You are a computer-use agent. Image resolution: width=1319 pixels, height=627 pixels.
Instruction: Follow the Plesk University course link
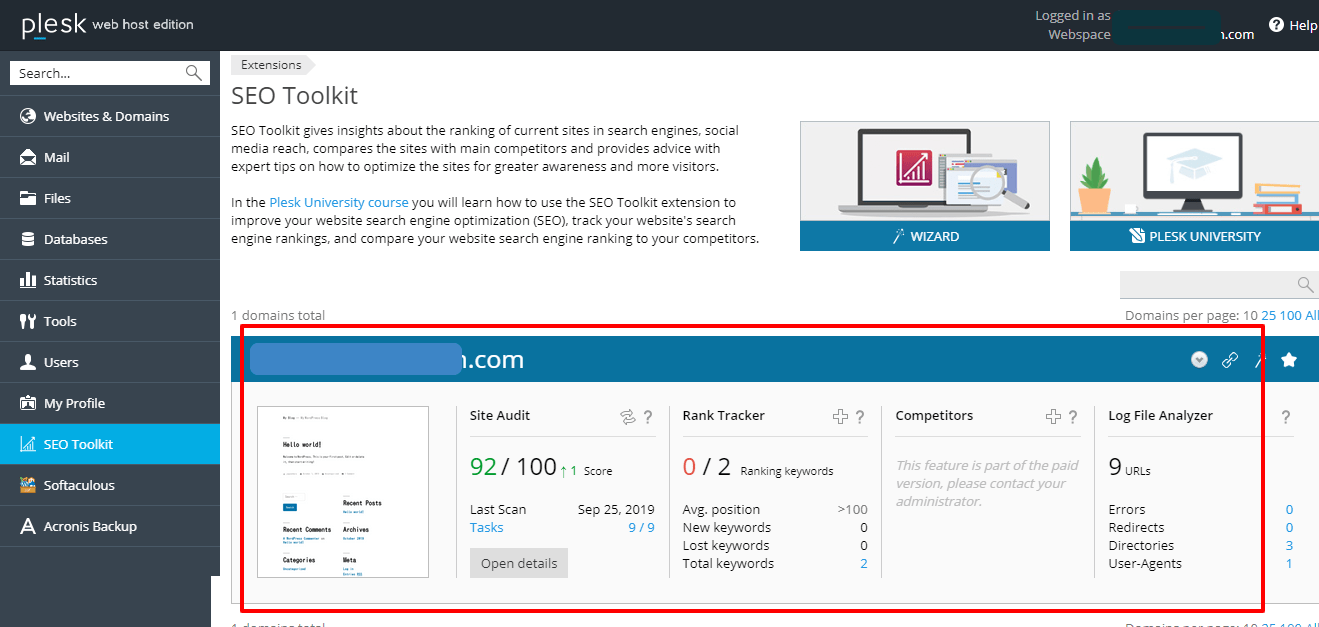(x=339, y=202)
